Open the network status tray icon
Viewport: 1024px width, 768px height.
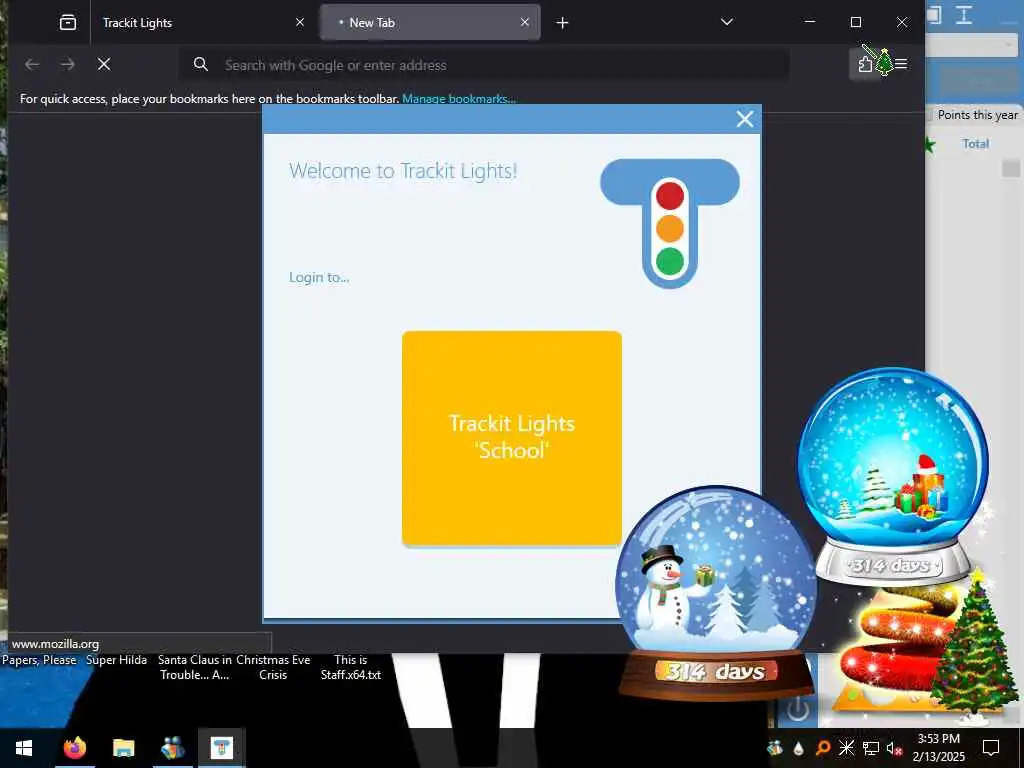[x=871, y=748]
